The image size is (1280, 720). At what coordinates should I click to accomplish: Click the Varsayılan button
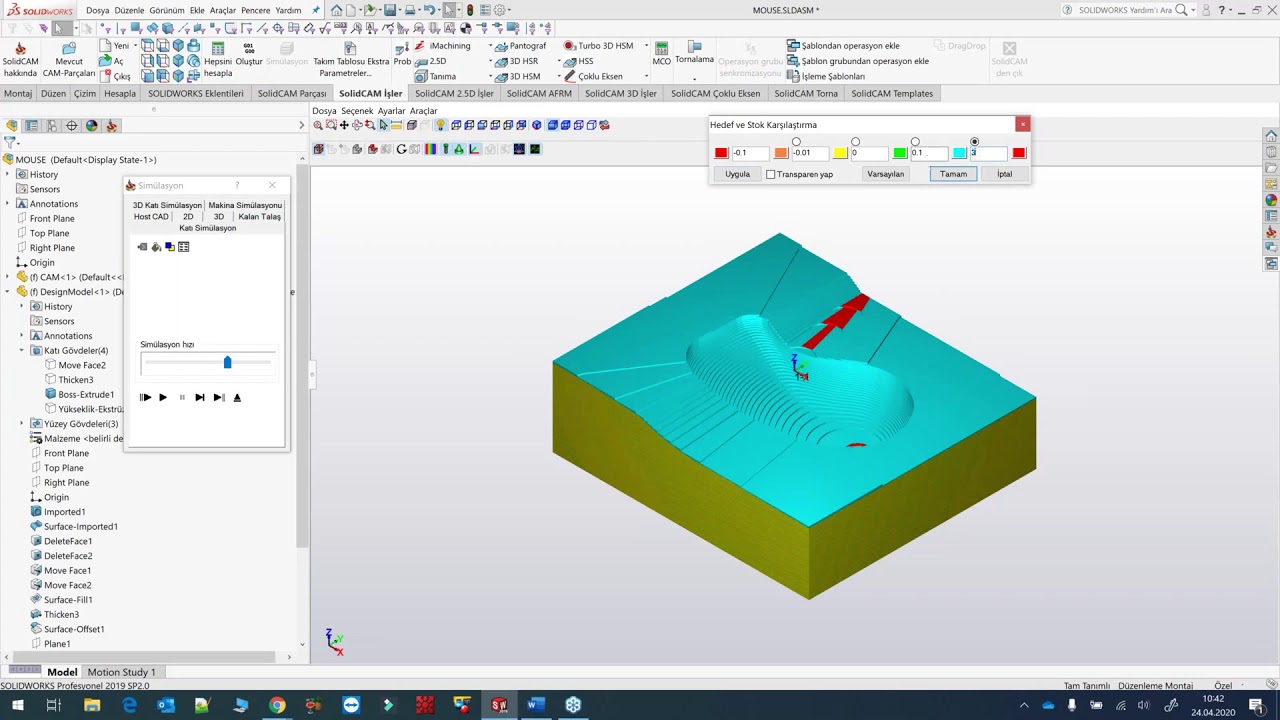[x=886, y=174]
